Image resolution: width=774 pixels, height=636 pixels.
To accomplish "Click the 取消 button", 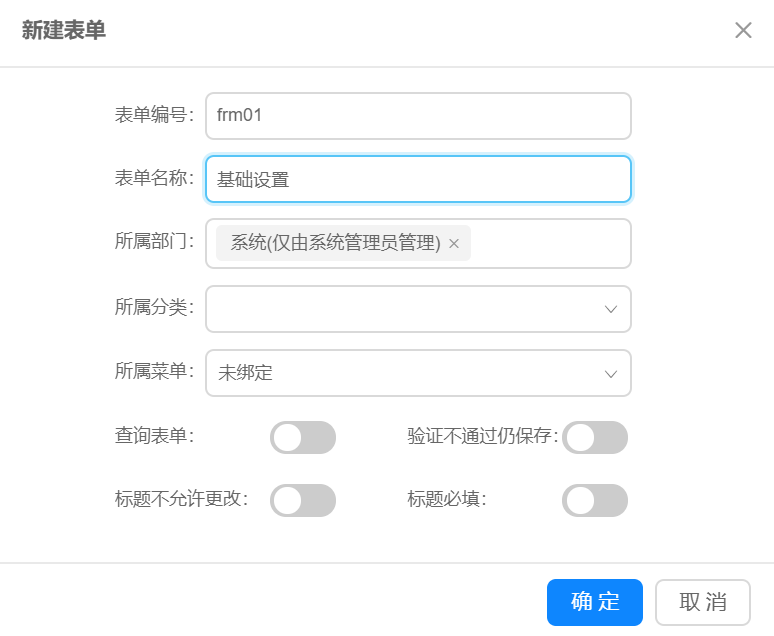I will click(703, 602).
